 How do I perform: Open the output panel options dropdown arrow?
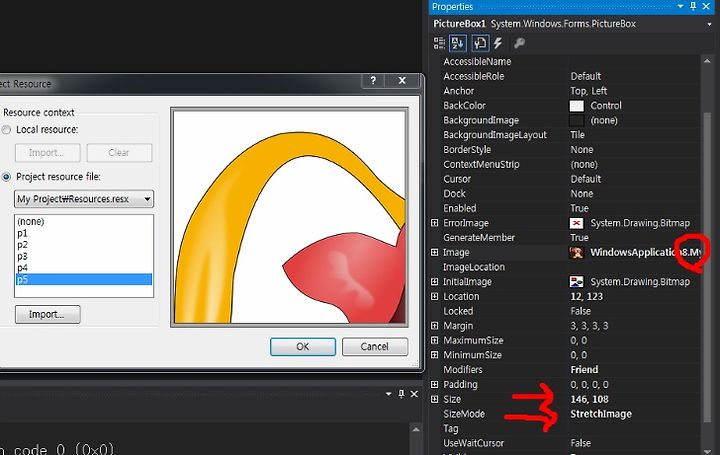[388, 394]
